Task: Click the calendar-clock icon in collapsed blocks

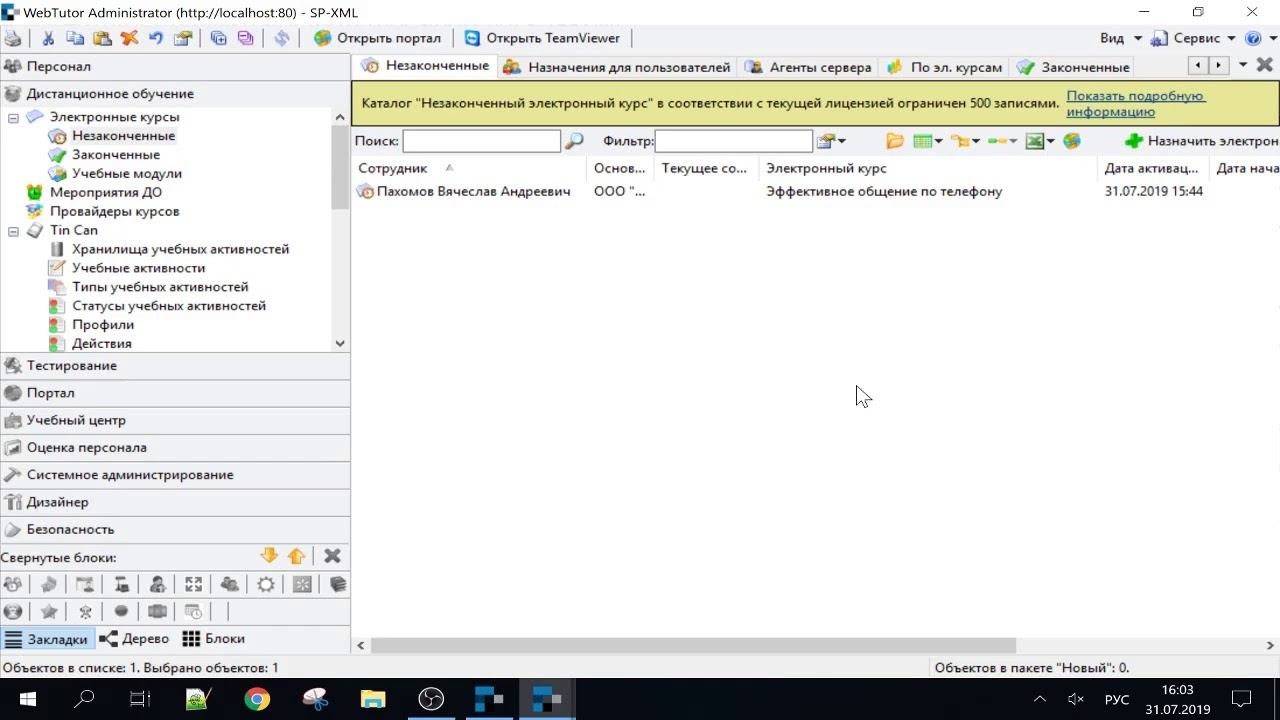Action: 194,611
